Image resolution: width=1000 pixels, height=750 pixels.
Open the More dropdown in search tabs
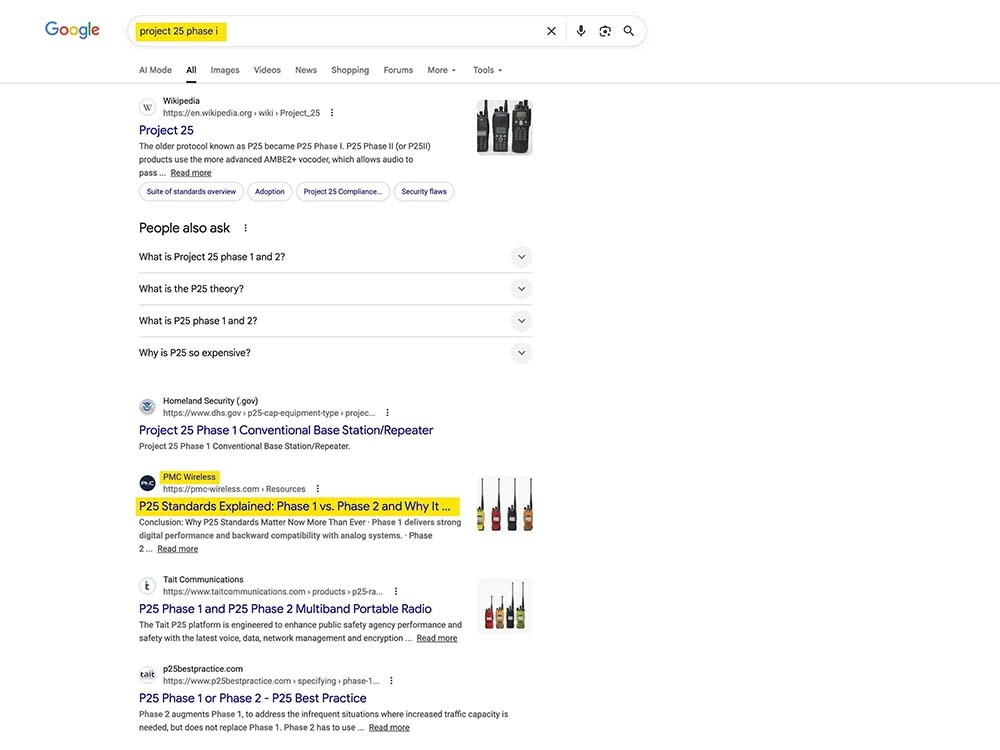(441, 70)
